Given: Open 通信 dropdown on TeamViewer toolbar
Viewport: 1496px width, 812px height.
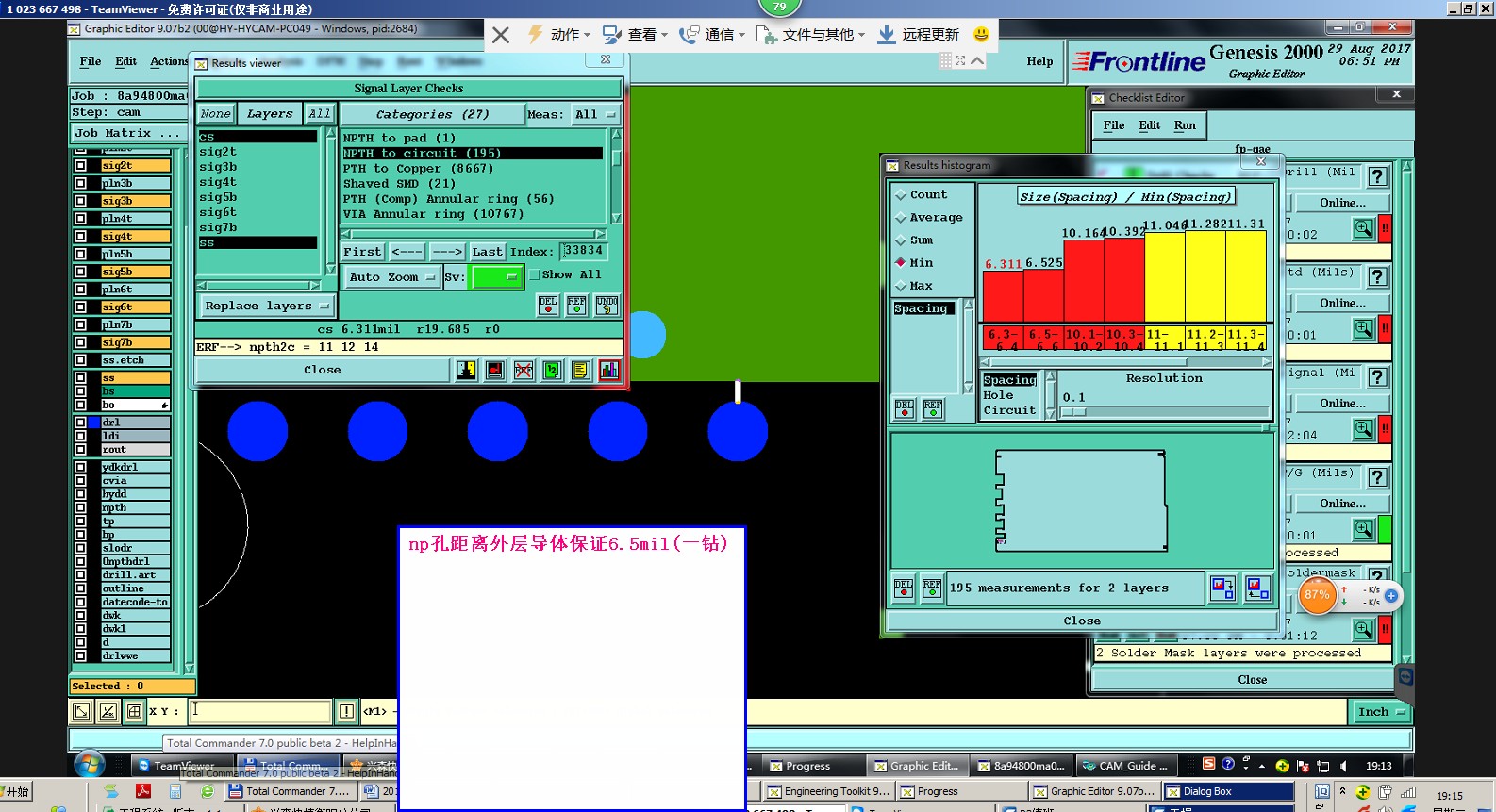Looking at the screenshot, I should click(712, 34).
